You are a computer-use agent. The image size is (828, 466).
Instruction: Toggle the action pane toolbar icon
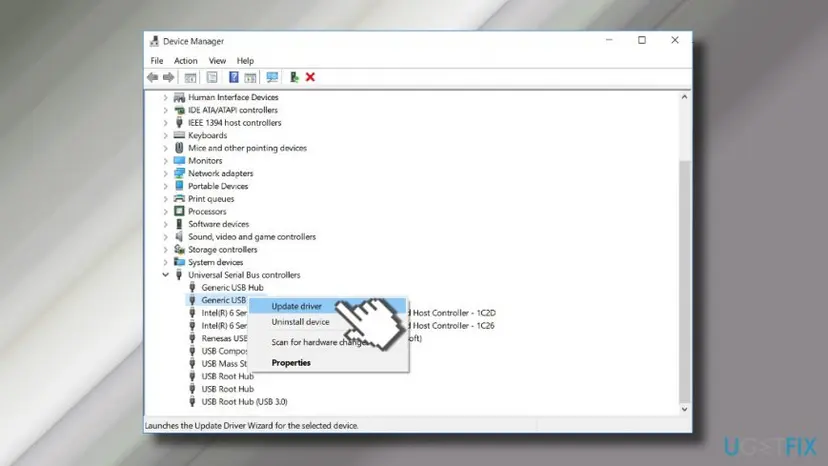point(250,78)
